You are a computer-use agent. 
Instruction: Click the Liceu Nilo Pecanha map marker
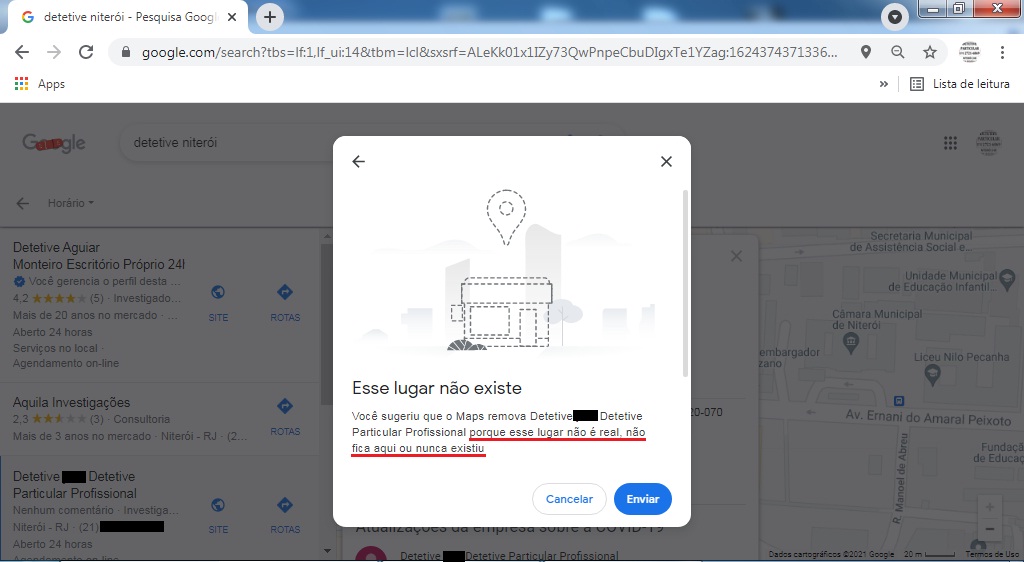point(933,375)
